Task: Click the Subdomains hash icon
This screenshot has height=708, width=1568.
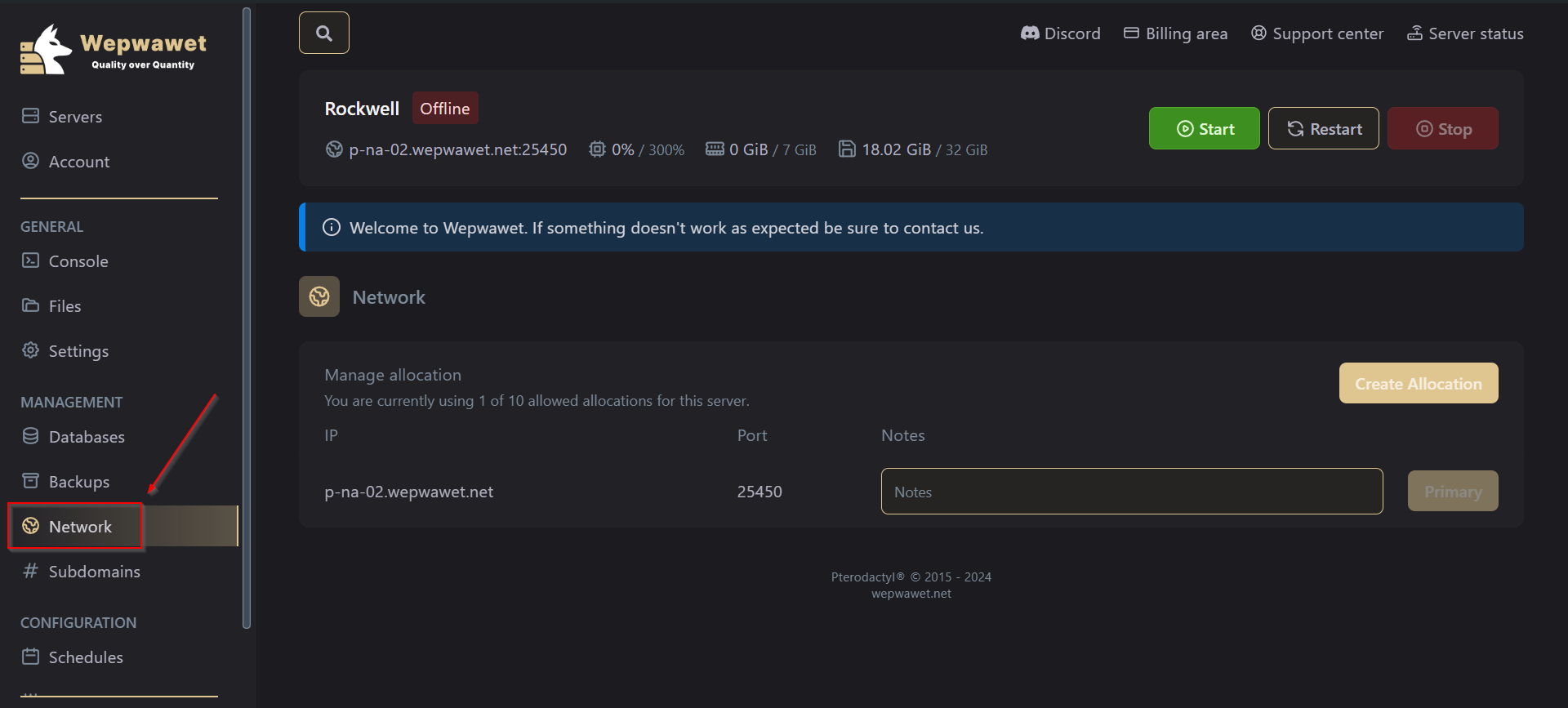Action: tap(30, 571)
